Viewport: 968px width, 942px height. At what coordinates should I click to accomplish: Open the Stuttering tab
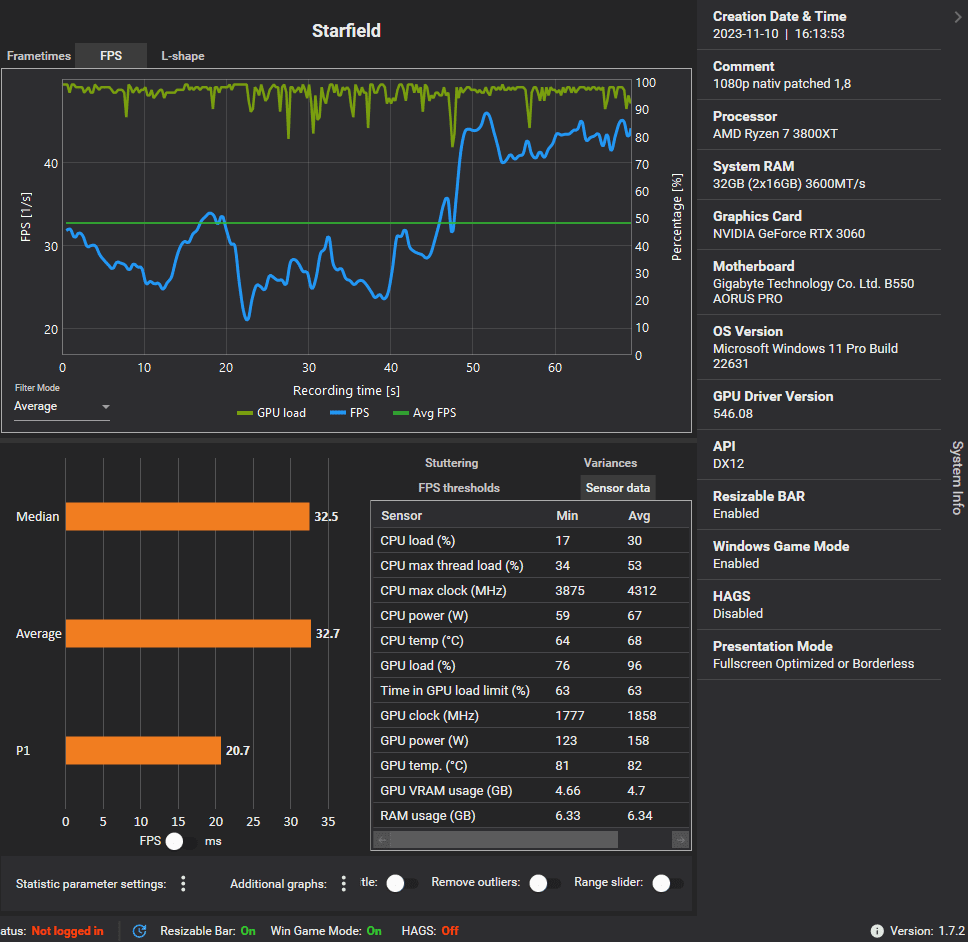coord(451,463)
